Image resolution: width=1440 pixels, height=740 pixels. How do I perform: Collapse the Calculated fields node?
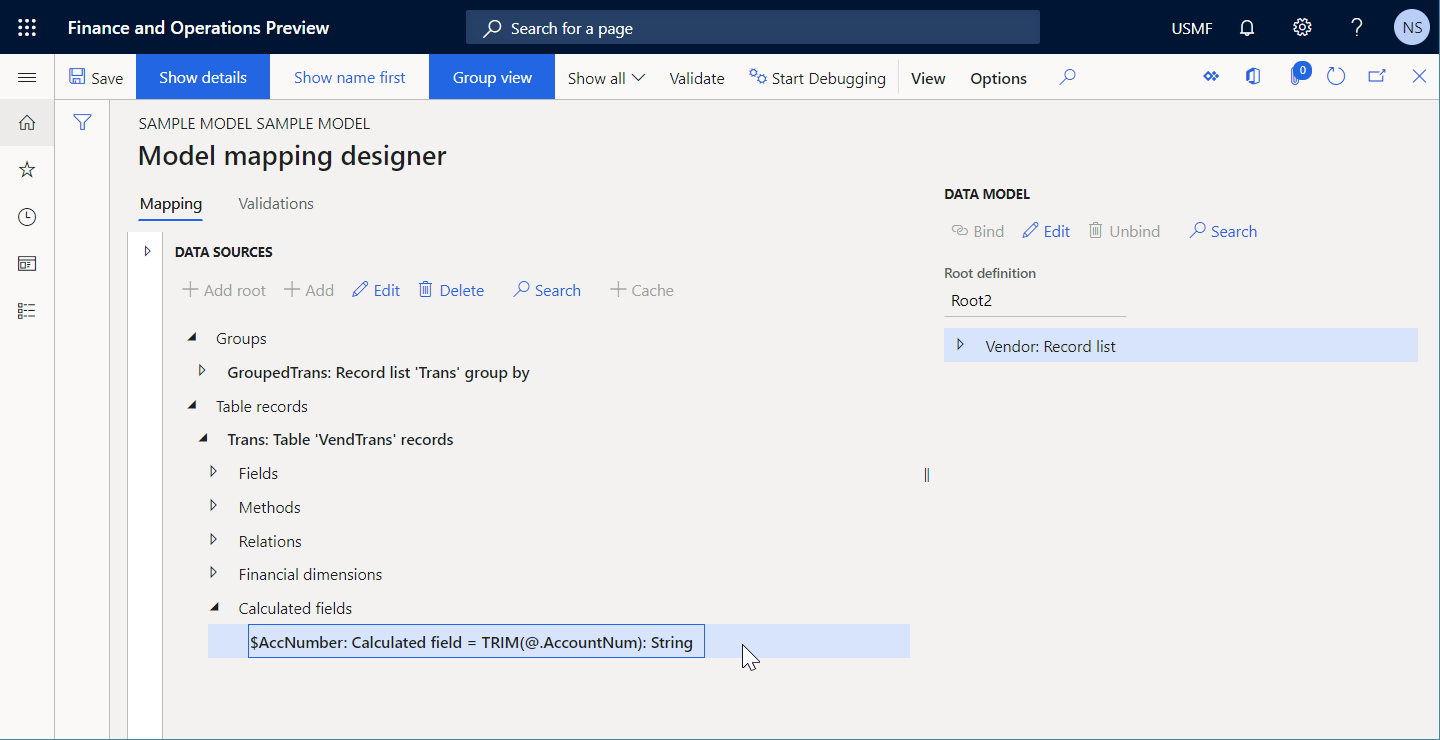click(x=213, y=608)
